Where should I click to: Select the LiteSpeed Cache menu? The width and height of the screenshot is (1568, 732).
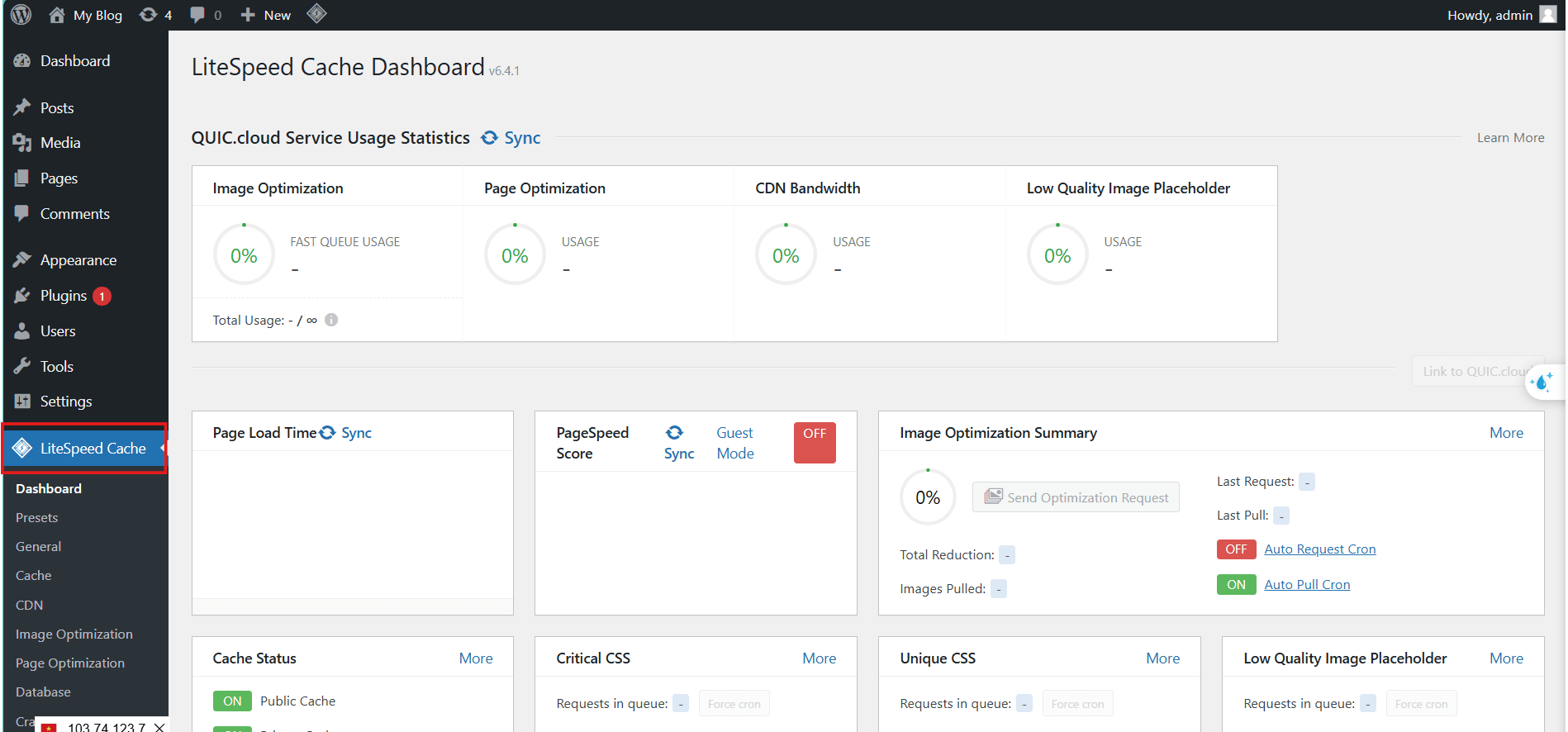click(x=85, y=449)
